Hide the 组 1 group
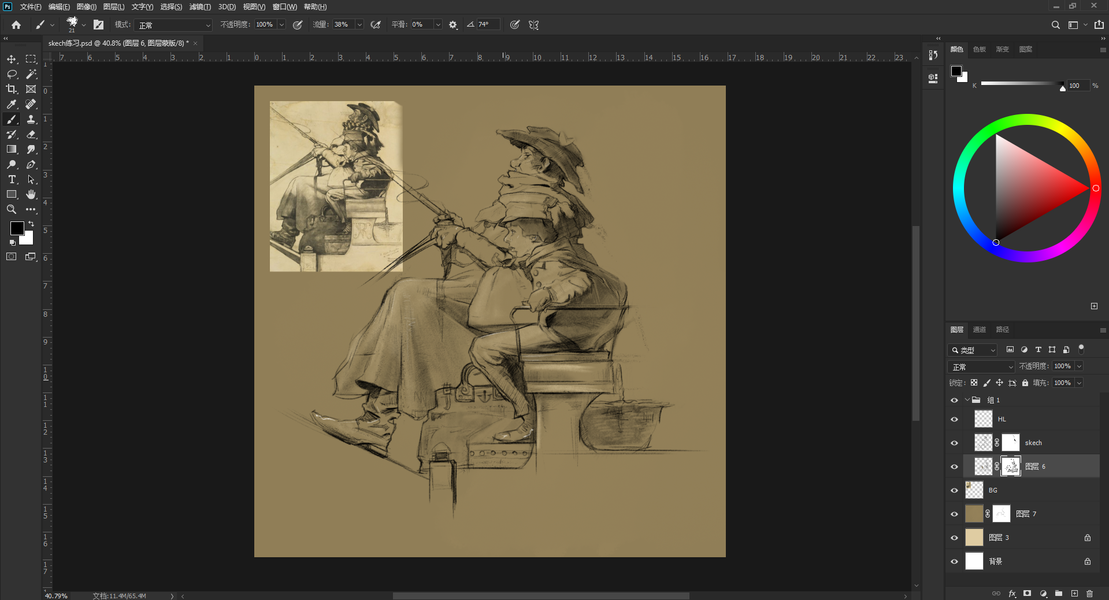This screenshot has width=1109, height=600. 954,400
